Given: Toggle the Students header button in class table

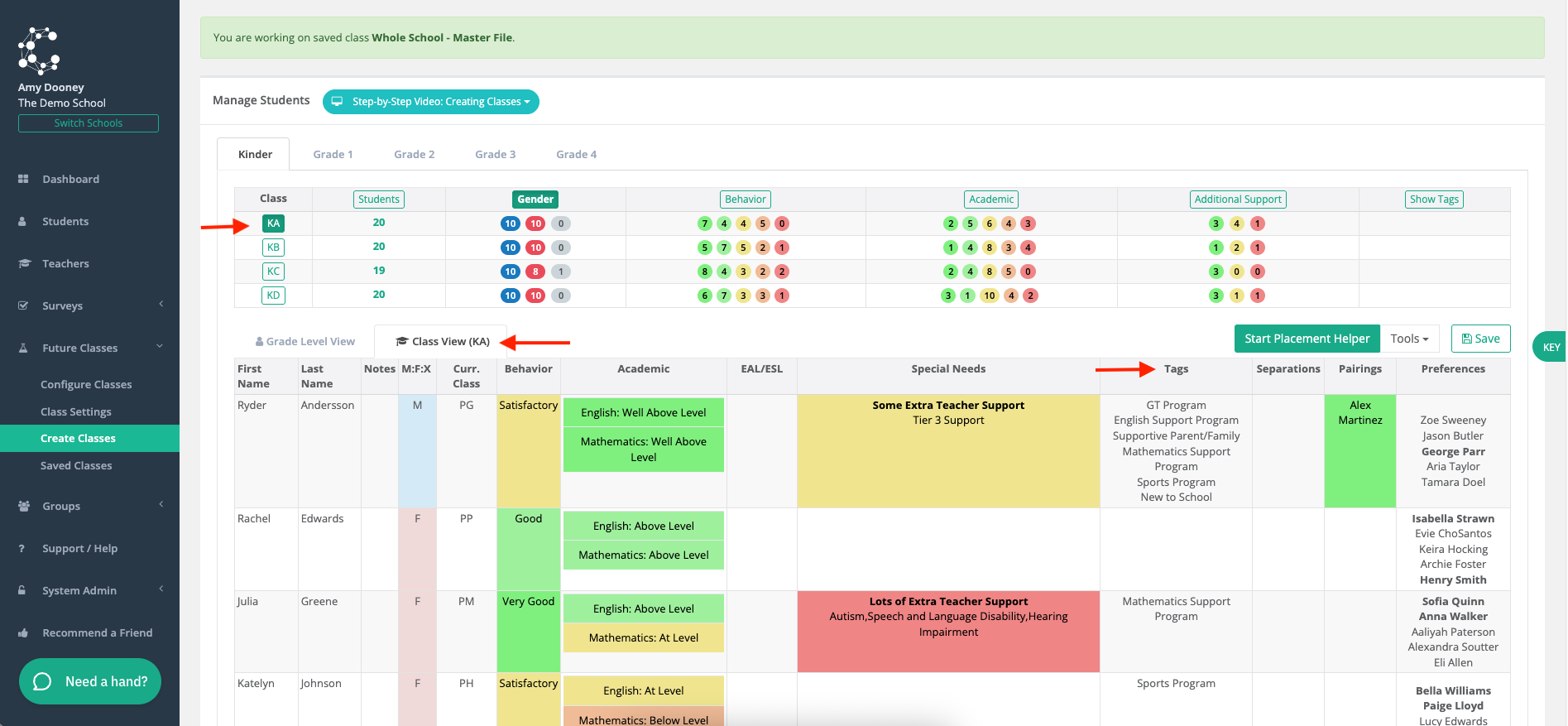Looking at the screenshot, I should 379,199.
